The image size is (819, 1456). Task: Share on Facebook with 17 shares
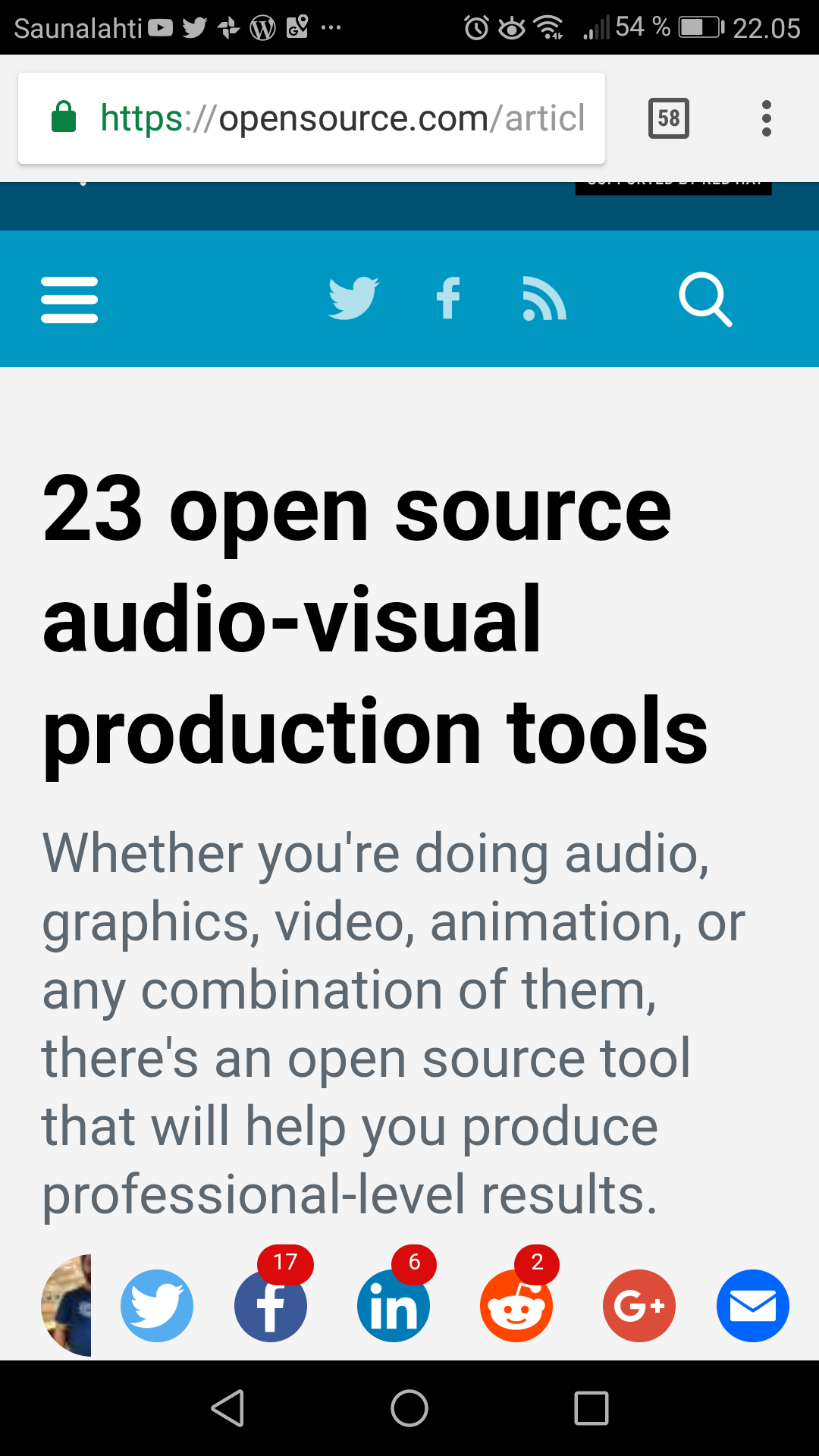click(271, 1305)
